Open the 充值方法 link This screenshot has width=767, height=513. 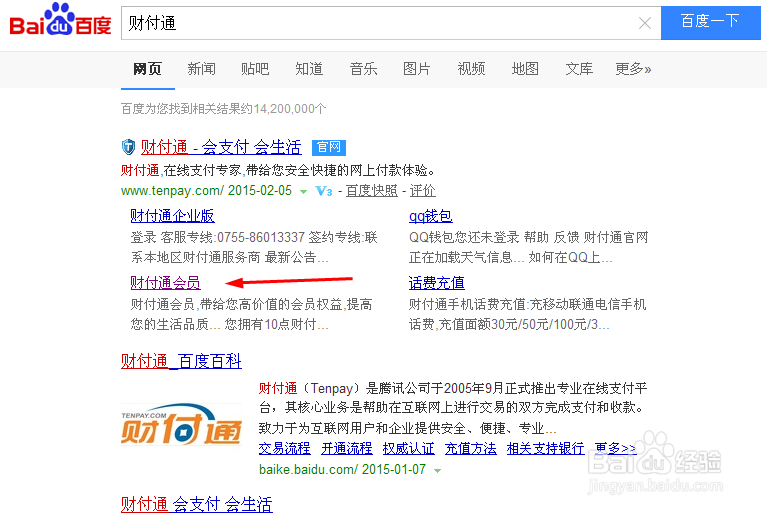[x=471, y=448]
